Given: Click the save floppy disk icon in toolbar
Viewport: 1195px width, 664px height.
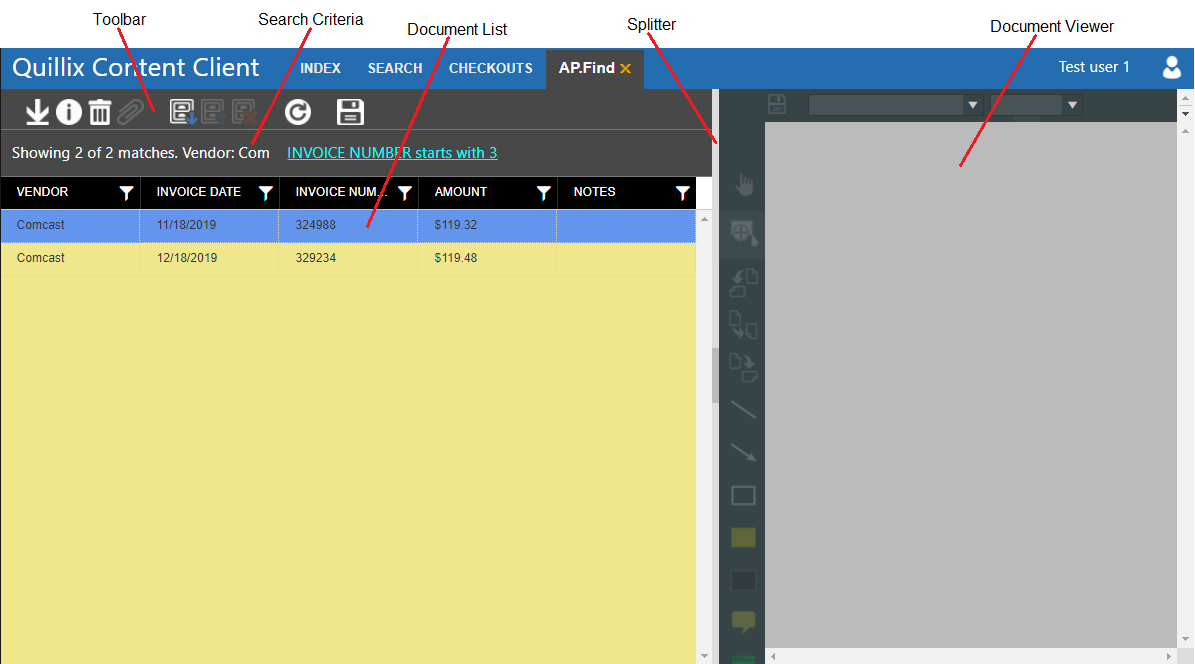Looking at the screenshot, I should 350,112.
